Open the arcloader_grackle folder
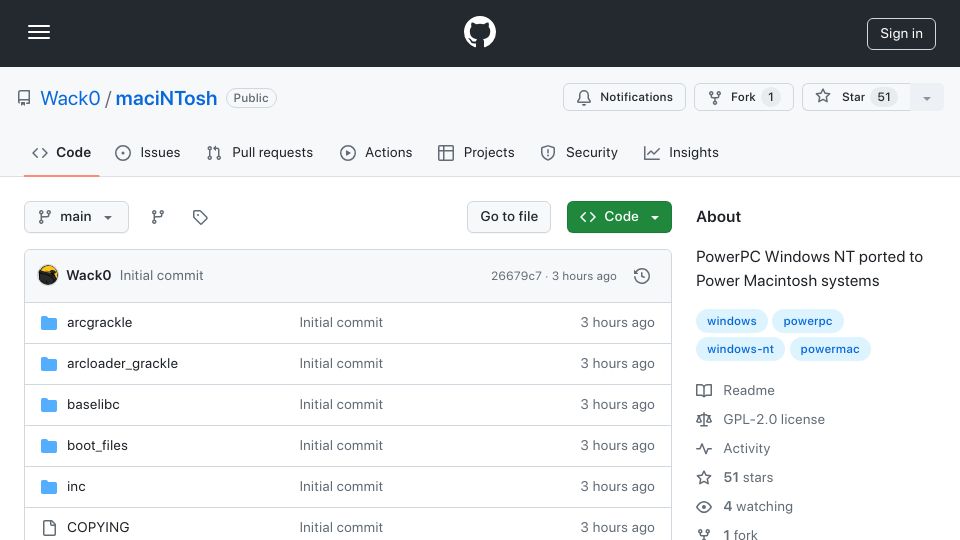 122,364
